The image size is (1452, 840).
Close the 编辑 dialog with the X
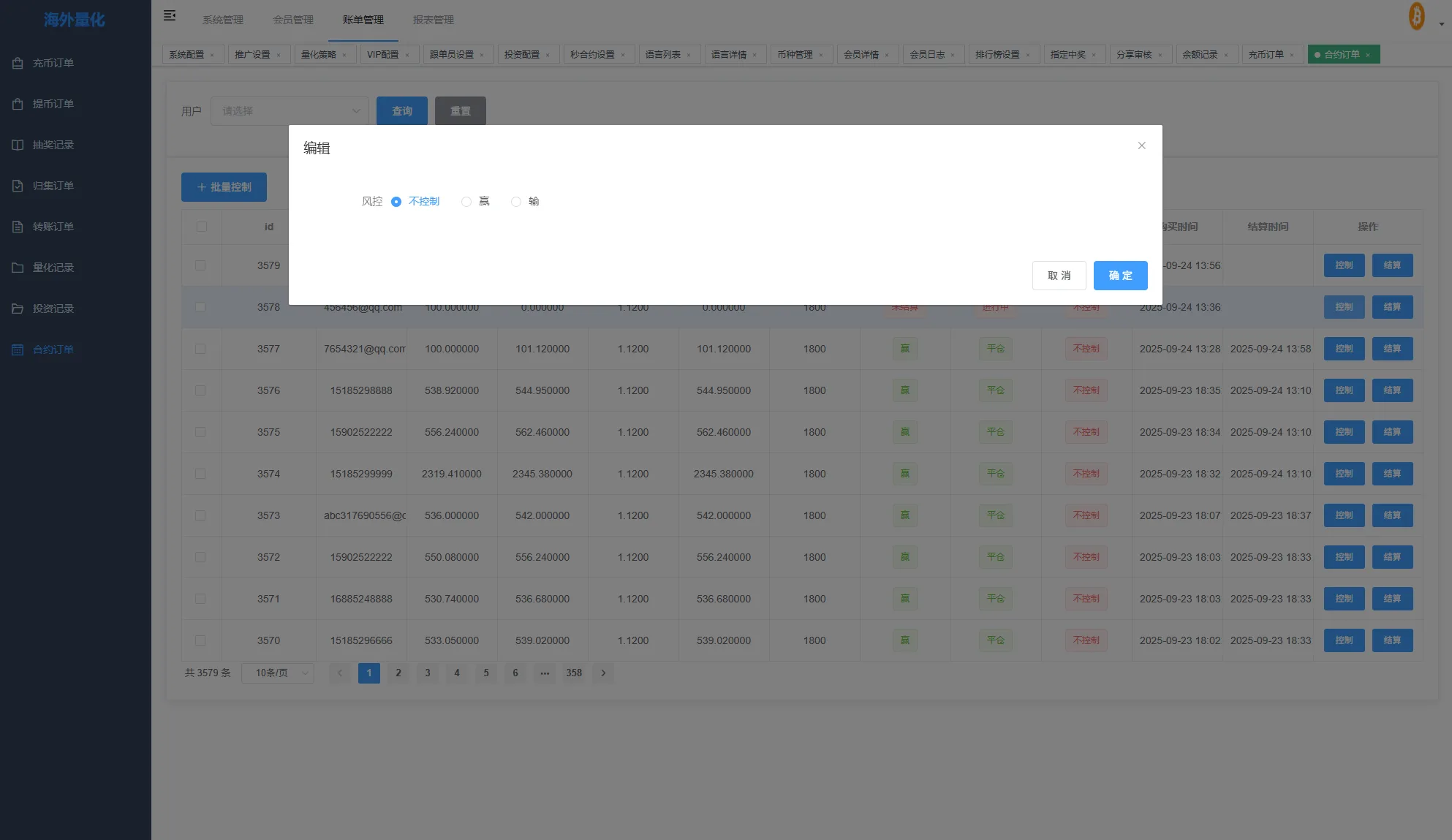[1141, 145]
